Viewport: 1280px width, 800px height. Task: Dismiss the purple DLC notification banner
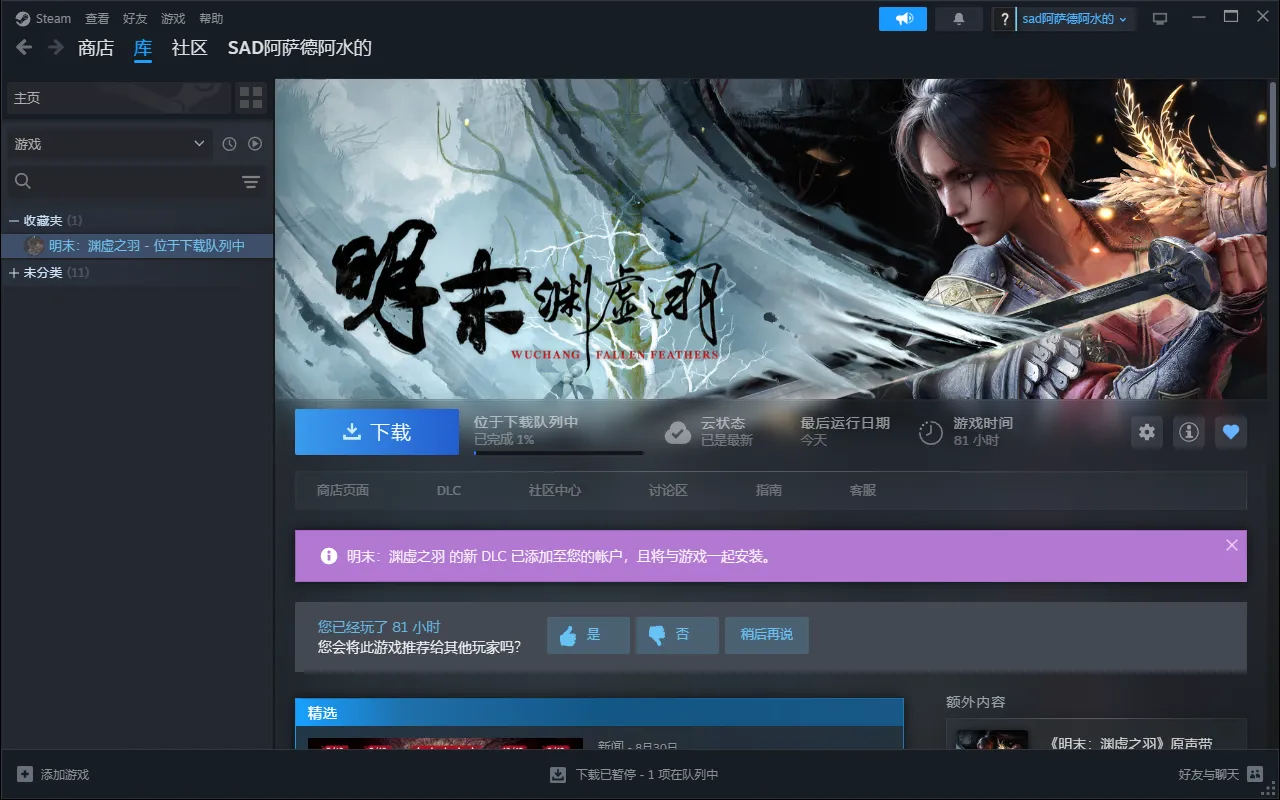pyautogui.click(x=1231, y=545)
